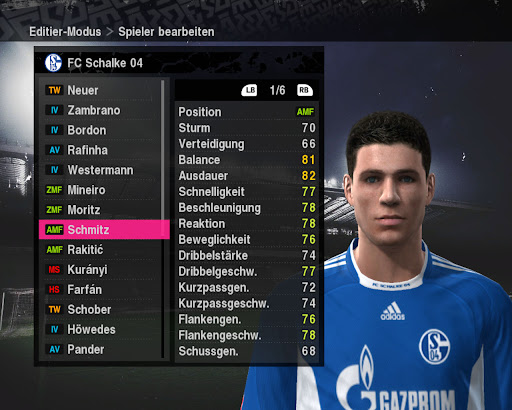The height and width of the screenshot is (410, 512).
Task: Click the highlighted Schmitz entry
Action: pyautogui.click(x=104, y=230)
